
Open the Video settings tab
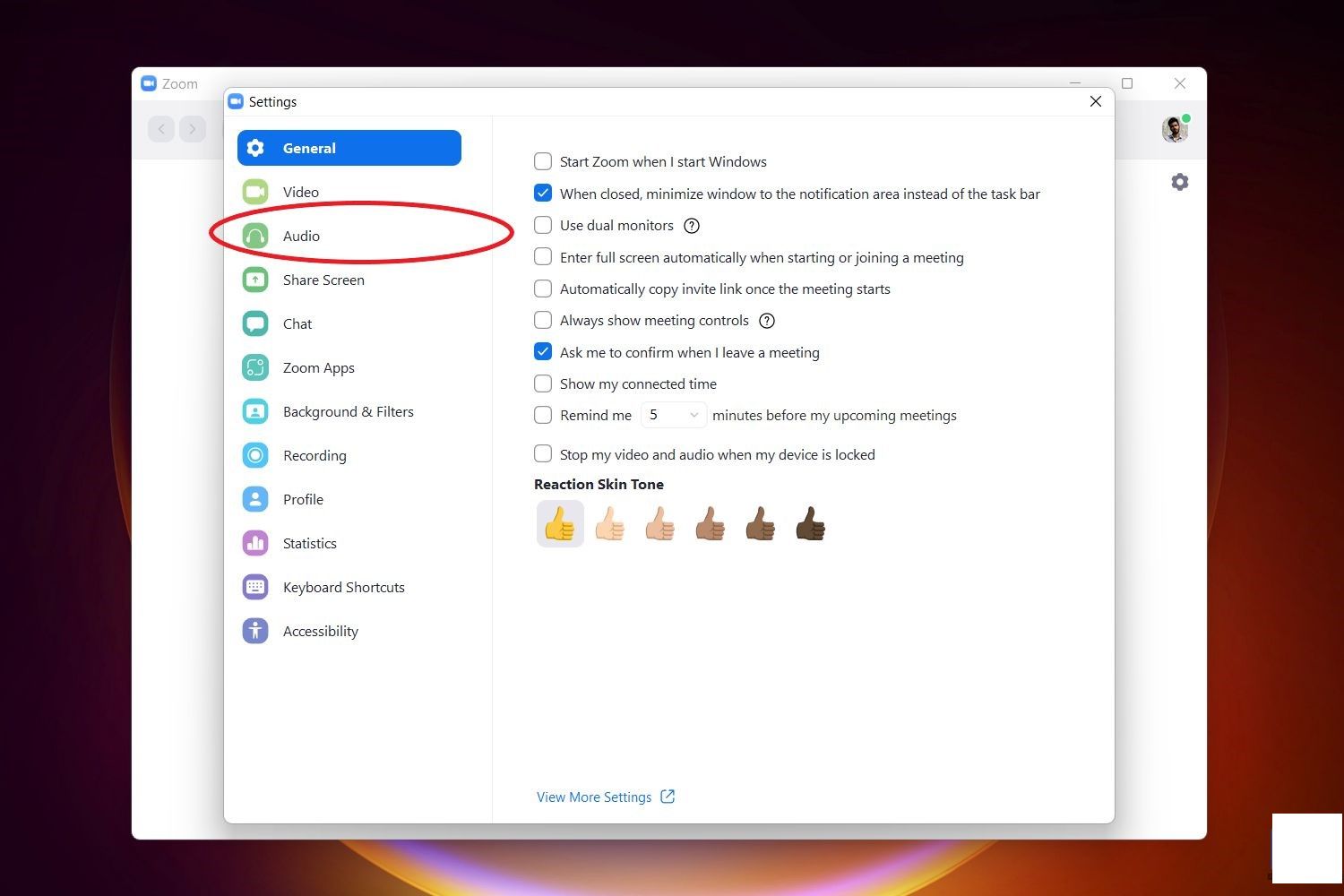click(349, 192)
